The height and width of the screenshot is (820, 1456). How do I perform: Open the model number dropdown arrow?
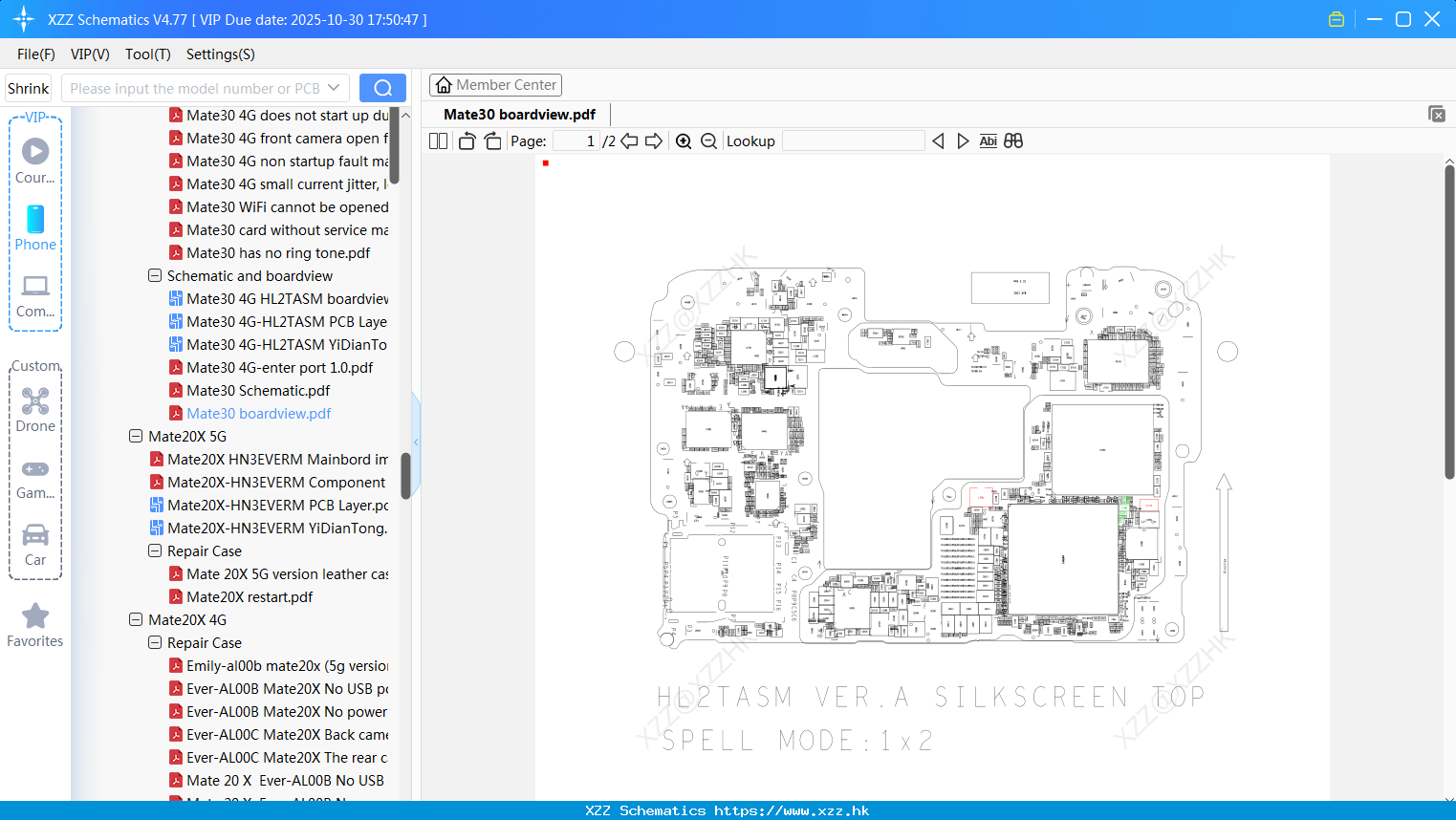pyautogui.click(x=334, y=88)
